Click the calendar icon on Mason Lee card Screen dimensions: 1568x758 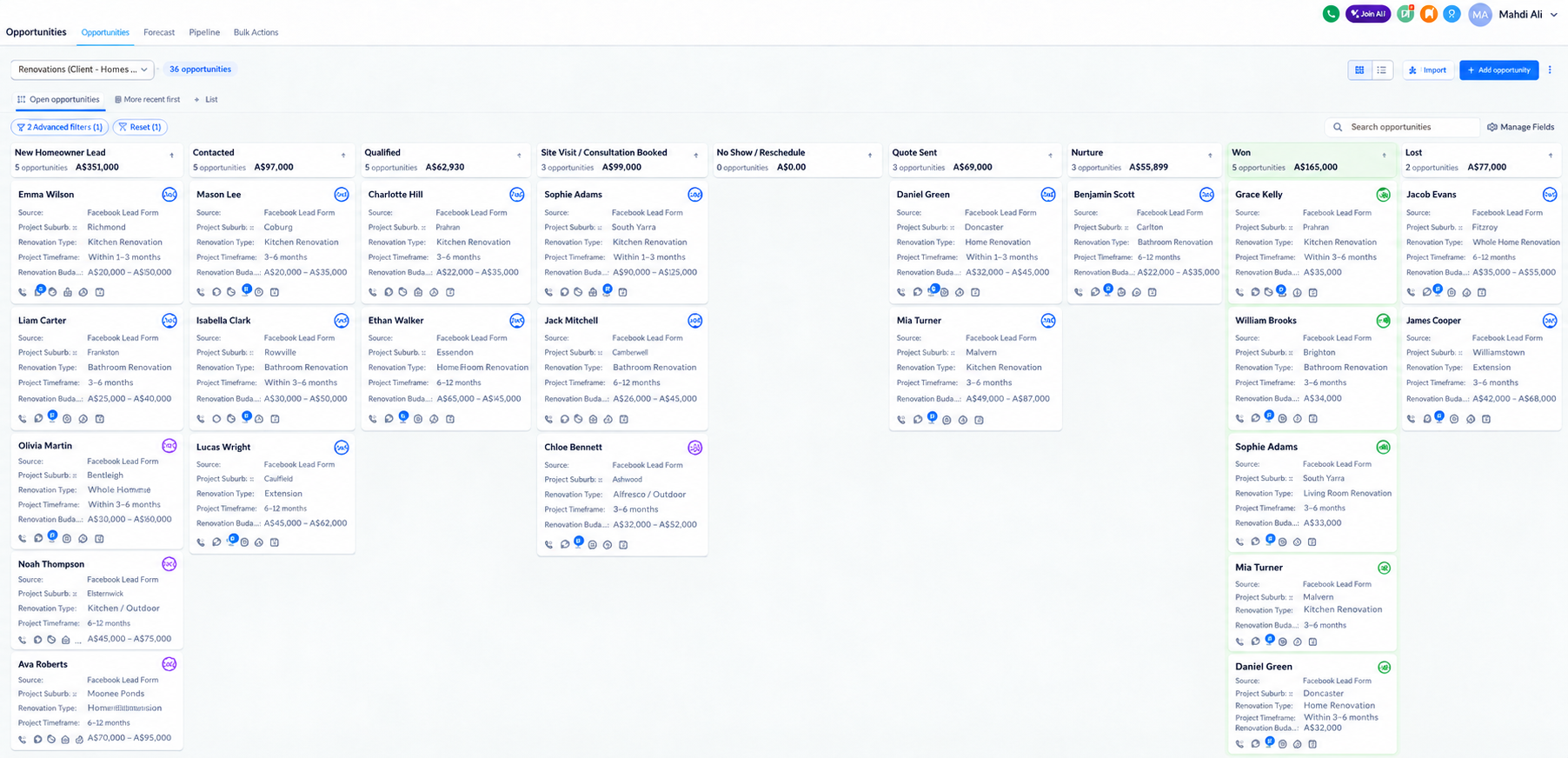275,292
